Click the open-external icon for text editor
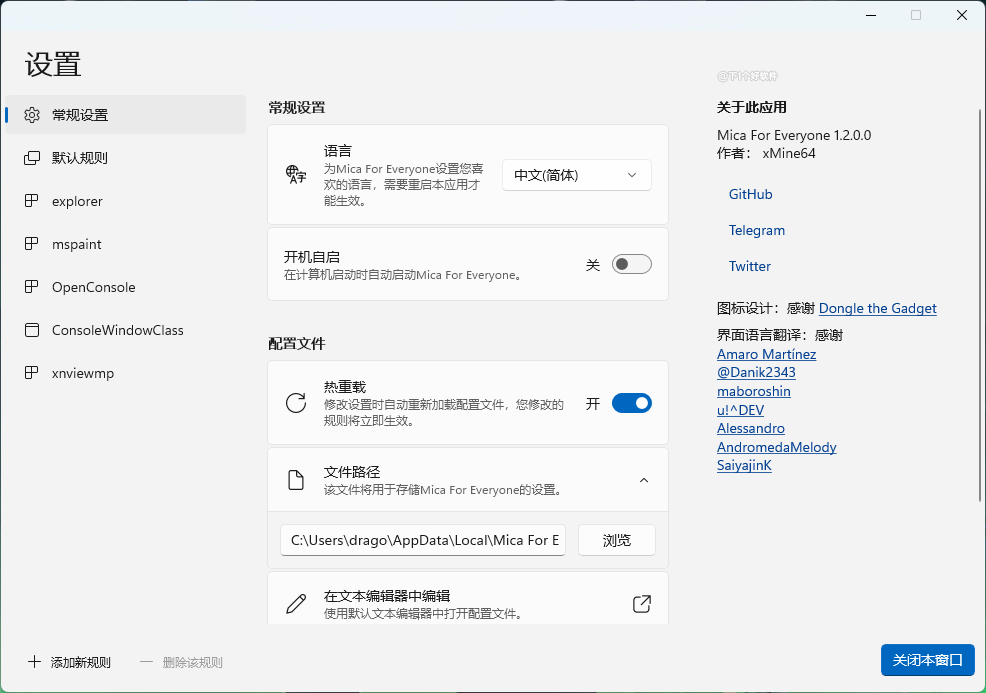The height and width of the screenshot is (693, 986). click(x=642, y=604)
